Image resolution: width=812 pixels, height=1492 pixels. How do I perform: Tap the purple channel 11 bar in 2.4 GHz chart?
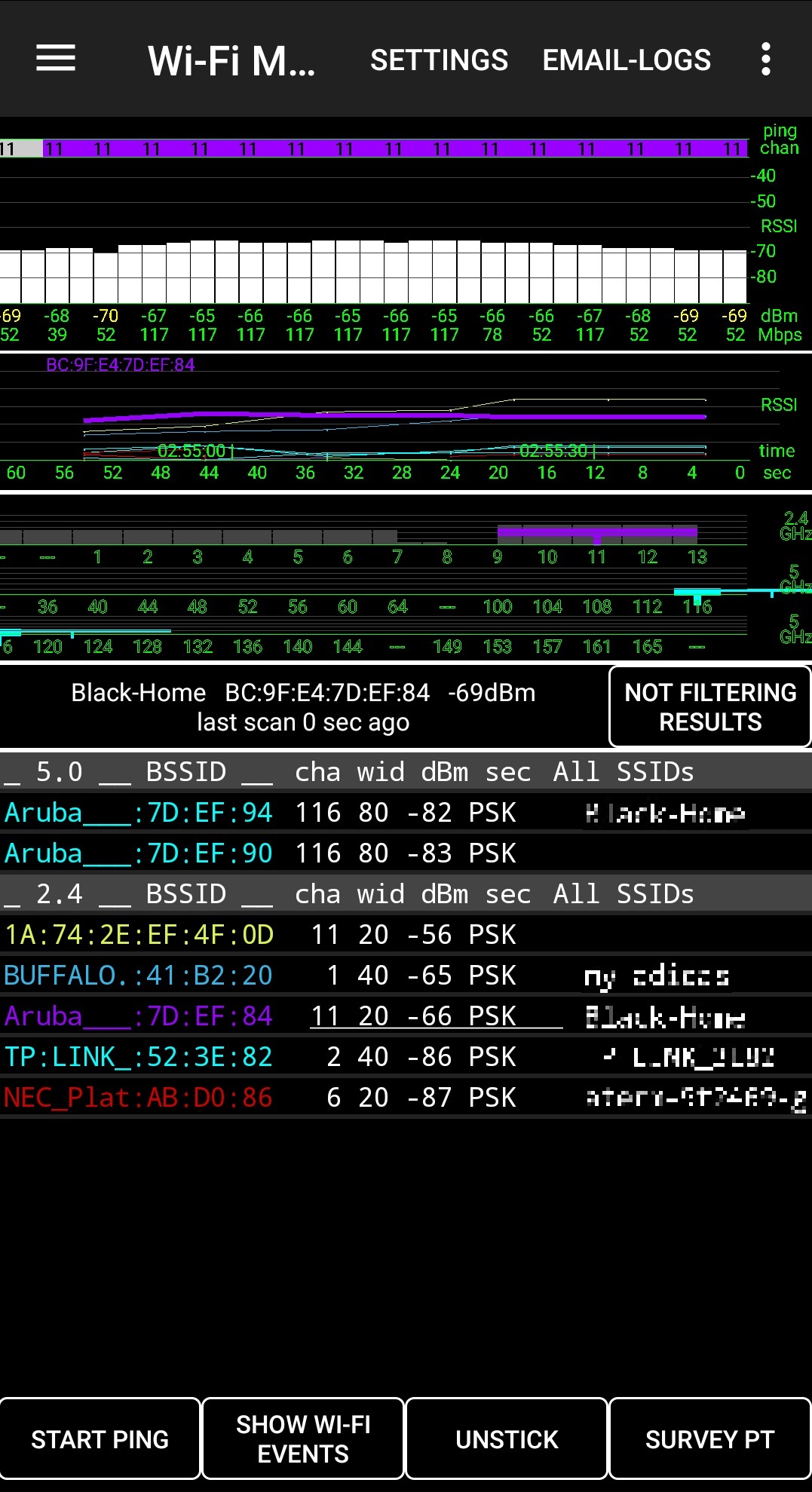click(x=597, y=533)
